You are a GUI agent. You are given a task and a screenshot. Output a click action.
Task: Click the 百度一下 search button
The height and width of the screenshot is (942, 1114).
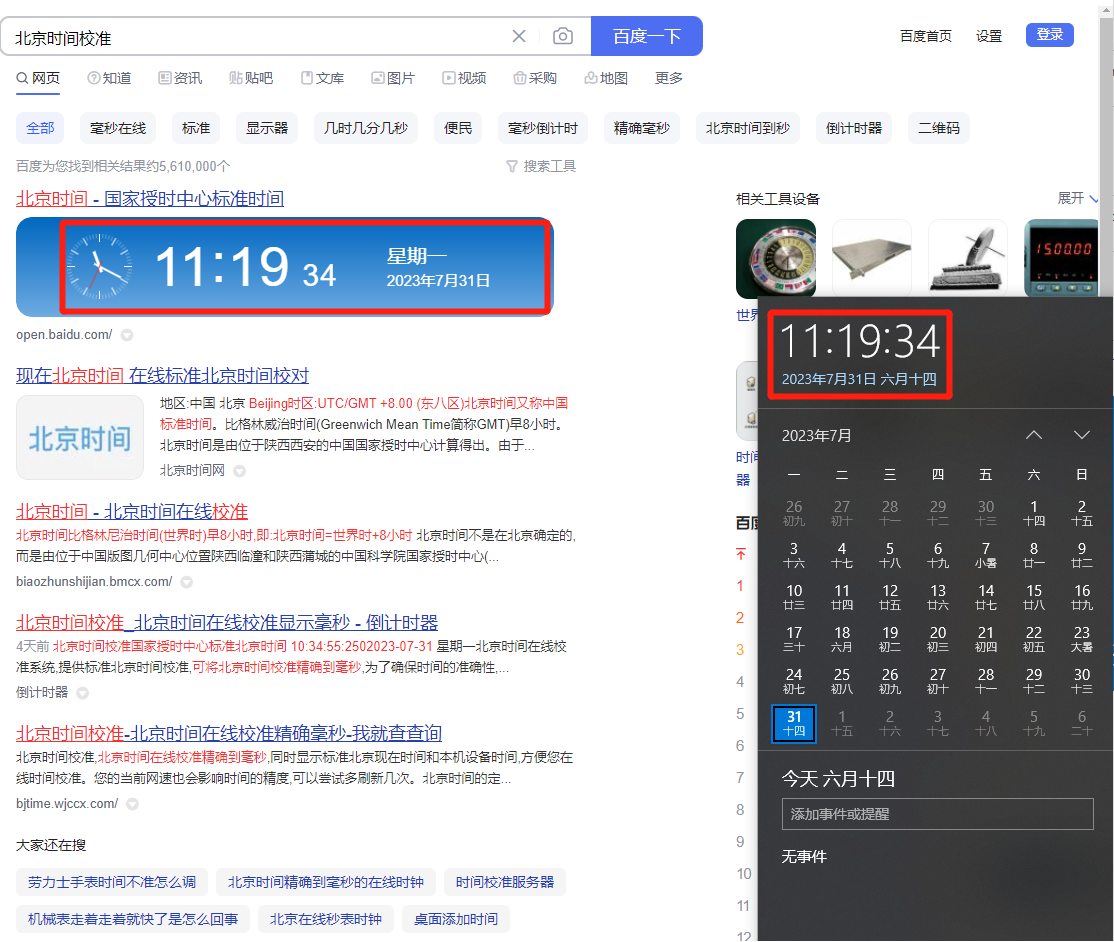tap(646, 37)
